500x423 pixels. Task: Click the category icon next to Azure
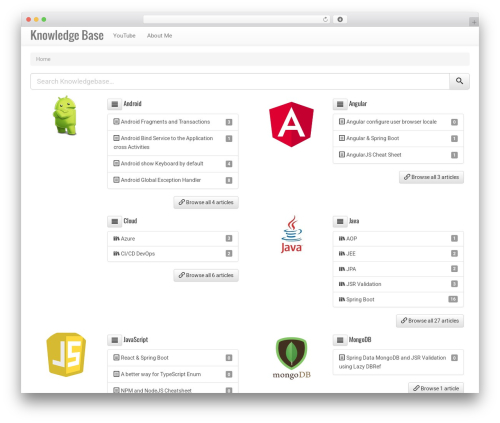point(116,239)
